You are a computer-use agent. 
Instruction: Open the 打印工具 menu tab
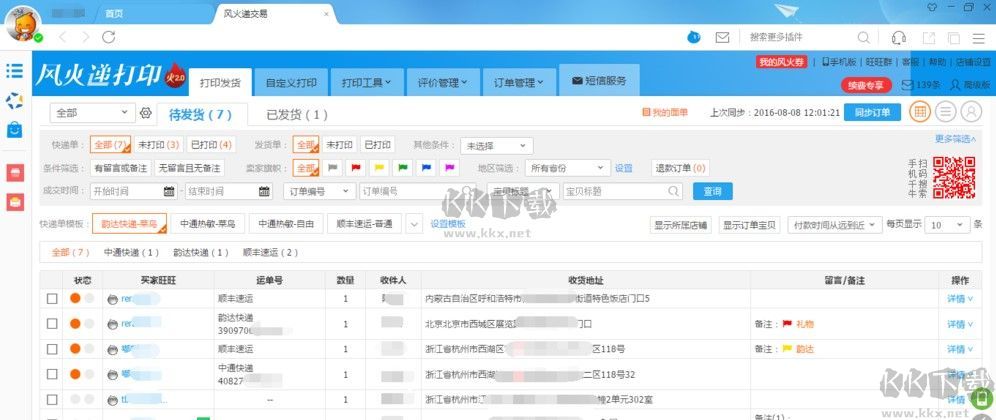(x=367, y=83)
